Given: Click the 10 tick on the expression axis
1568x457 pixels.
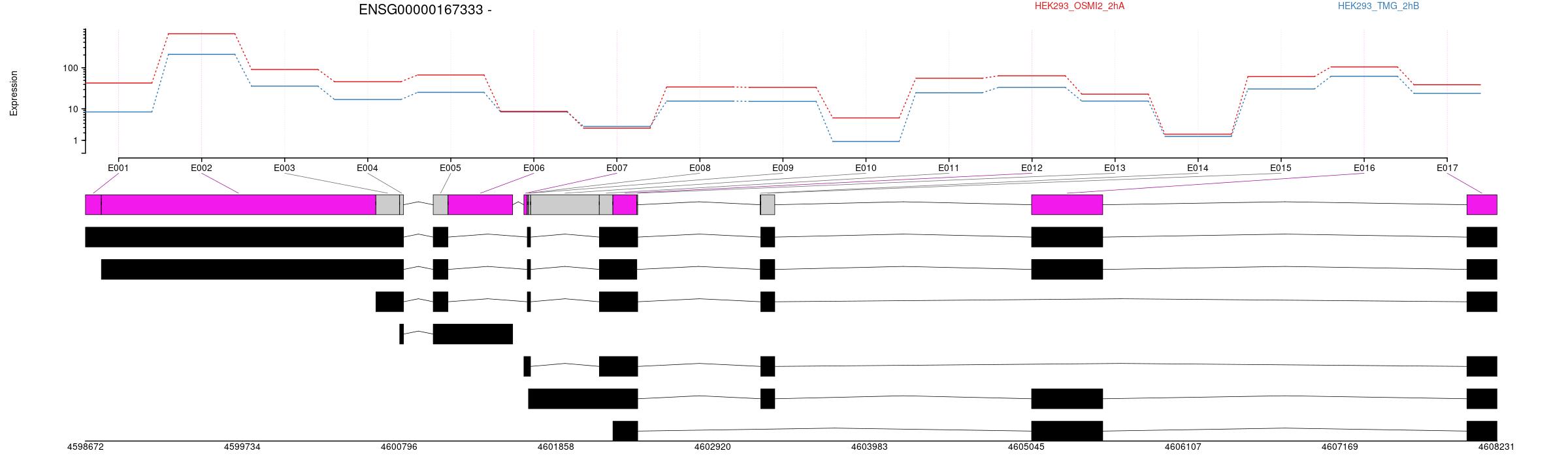Looking at the screenshot, I should [73, 109].
